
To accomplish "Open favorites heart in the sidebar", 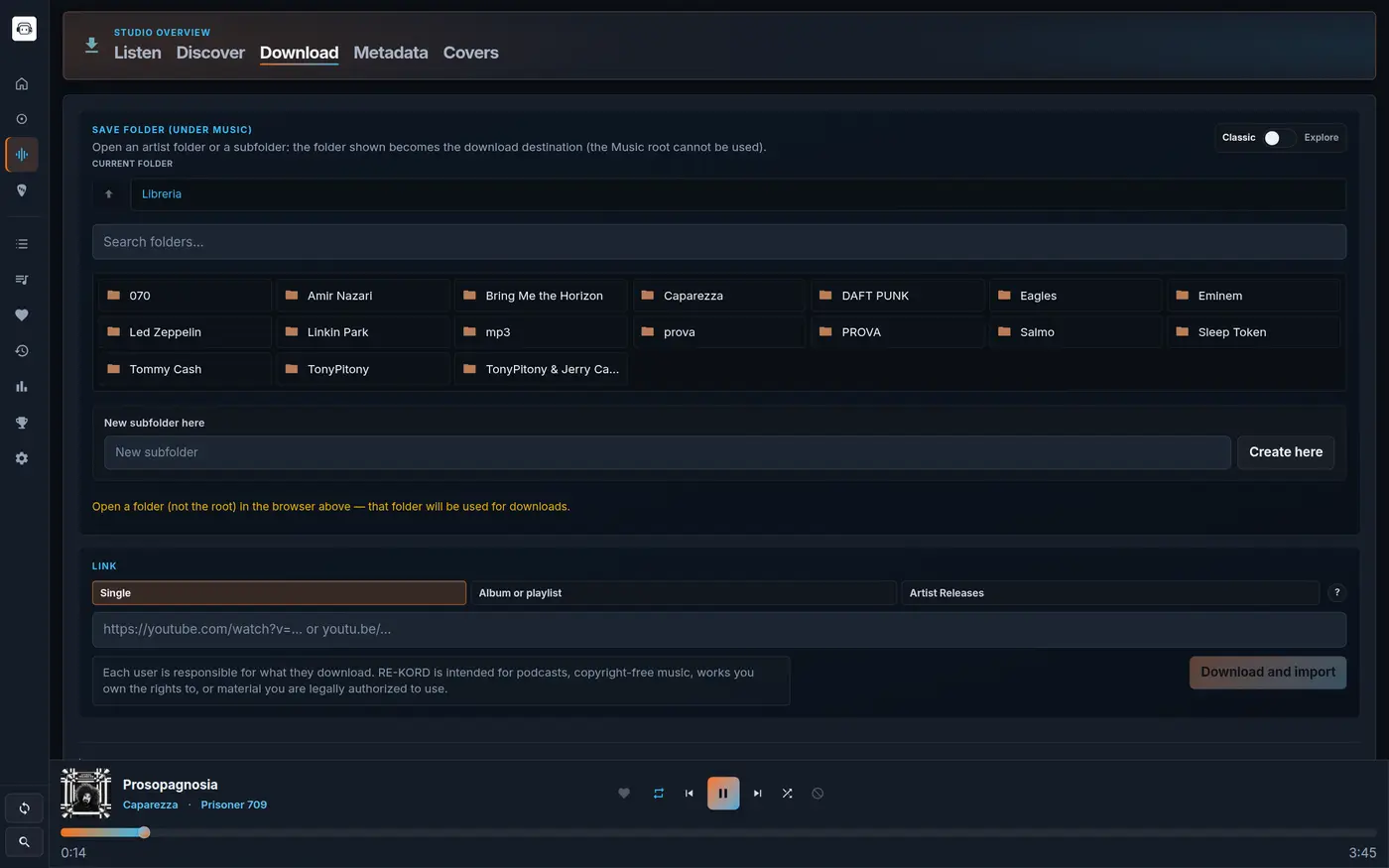I will pyautogui.click(x=22, y=315).
